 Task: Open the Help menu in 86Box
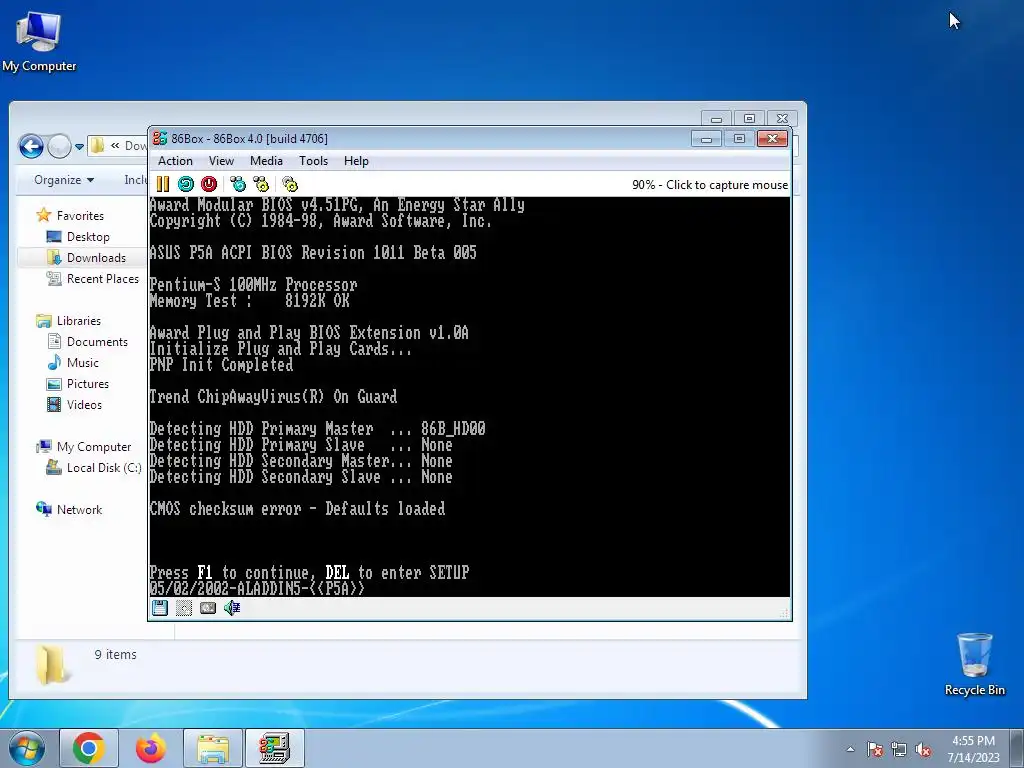coord(357,161)
